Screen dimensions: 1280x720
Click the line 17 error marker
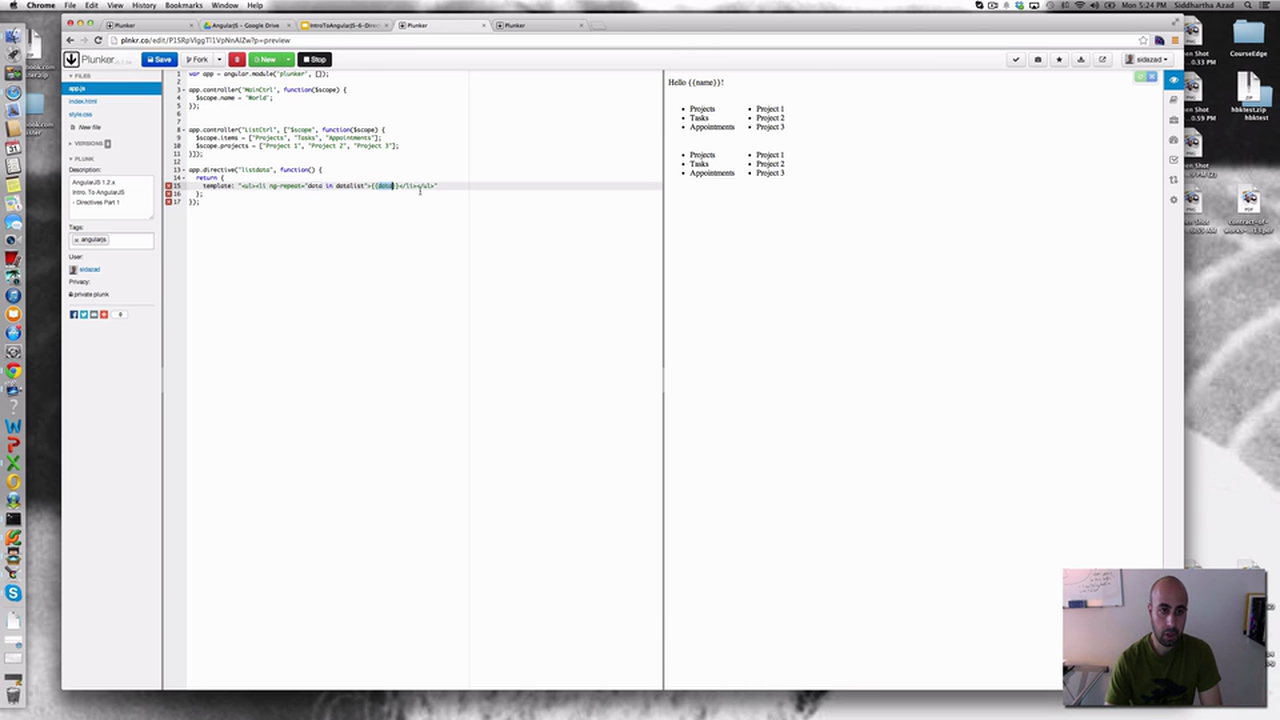(x=168, y=202)
